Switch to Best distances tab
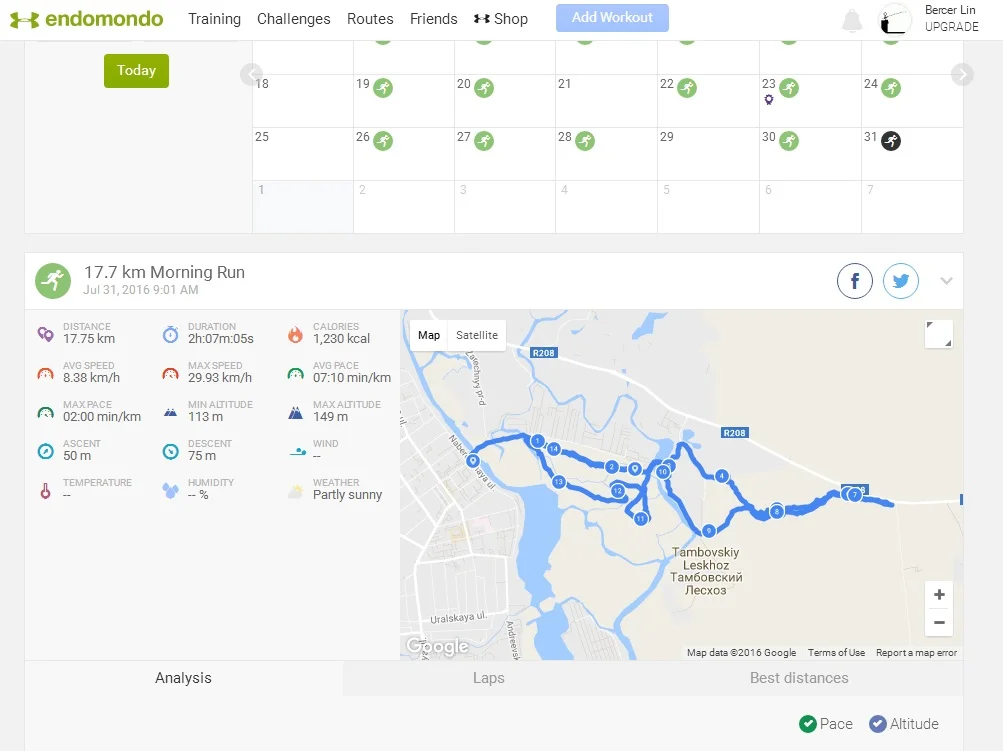This screenshot has height=751, width=1003. [x=799, y=678]
